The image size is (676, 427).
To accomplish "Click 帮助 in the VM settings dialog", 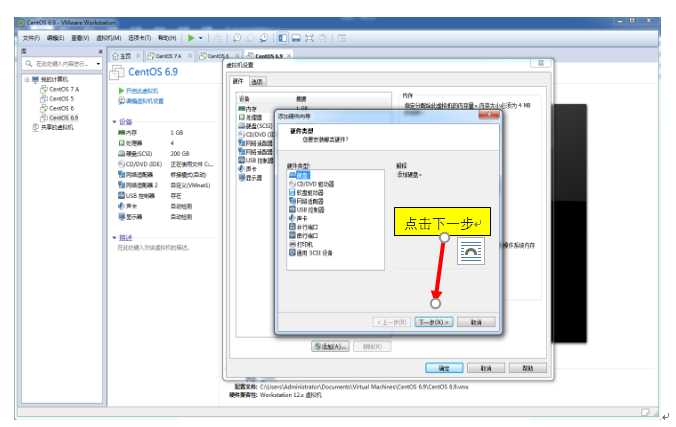I will pyautogui.click(x=528, y=368).
